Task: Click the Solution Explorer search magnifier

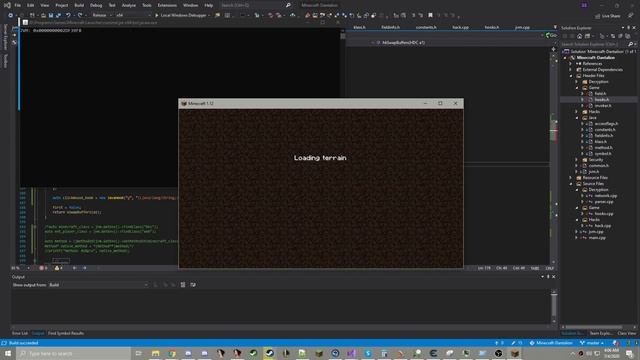Action: point(631,44)
